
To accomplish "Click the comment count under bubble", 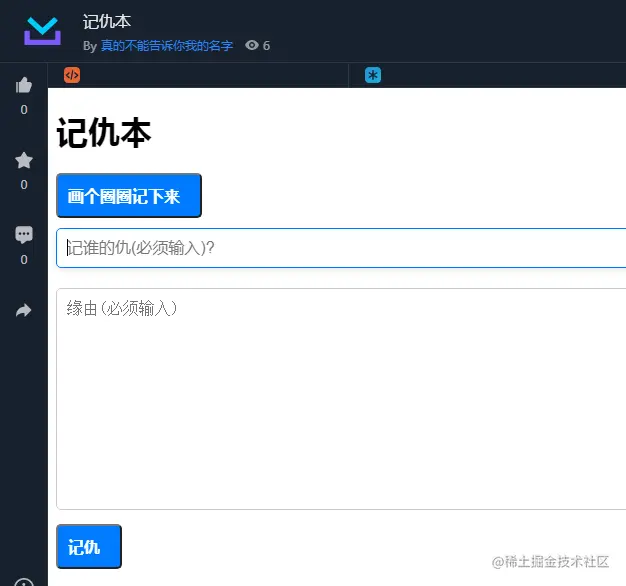I will (24, 259).
